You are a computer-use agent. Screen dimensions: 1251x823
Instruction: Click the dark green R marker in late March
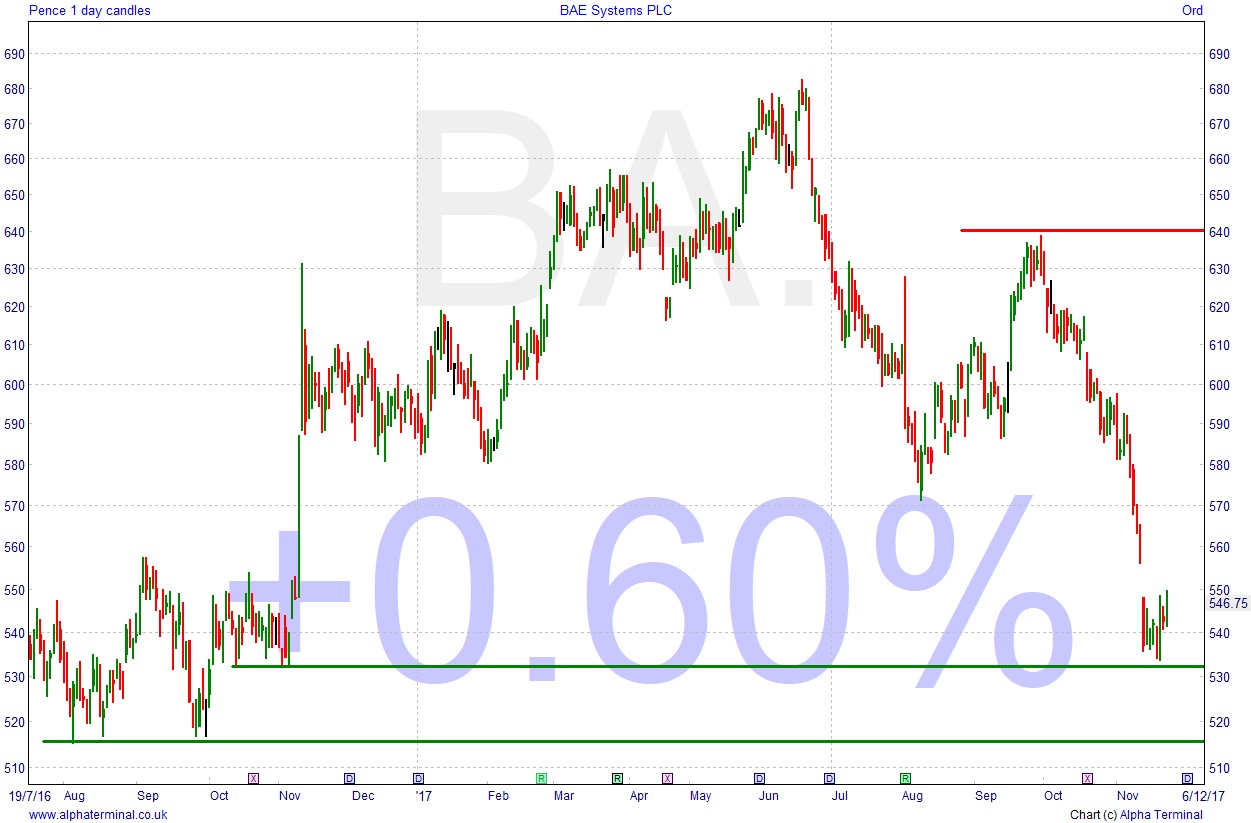tap(617, 778)
